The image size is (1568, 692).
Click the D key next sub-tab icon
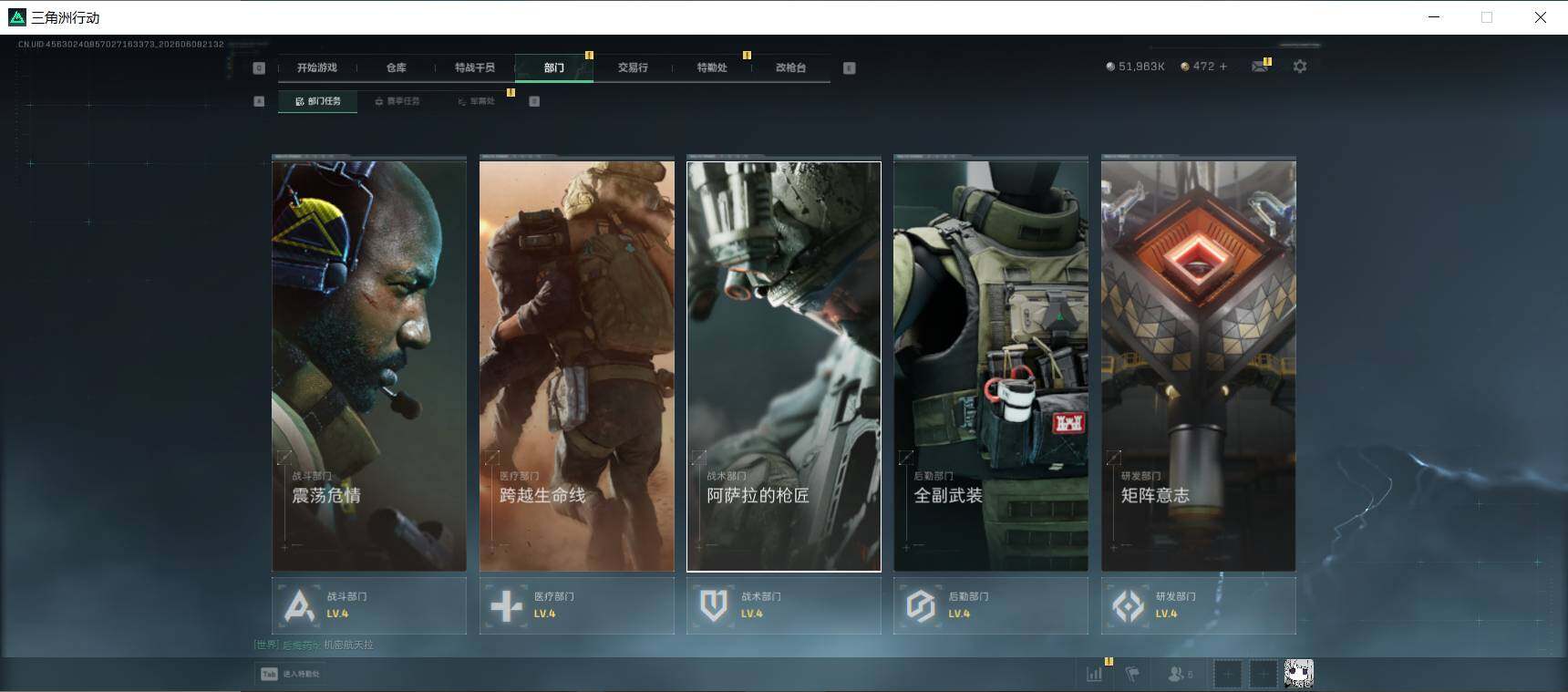534,101
